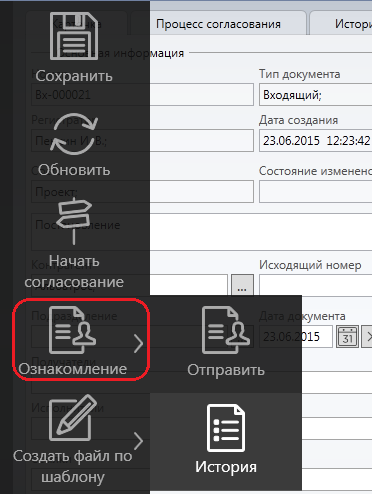372x494 pixels.
Task: Open the Ознакомление document-person icon
Action: click(x=72, y=330)
